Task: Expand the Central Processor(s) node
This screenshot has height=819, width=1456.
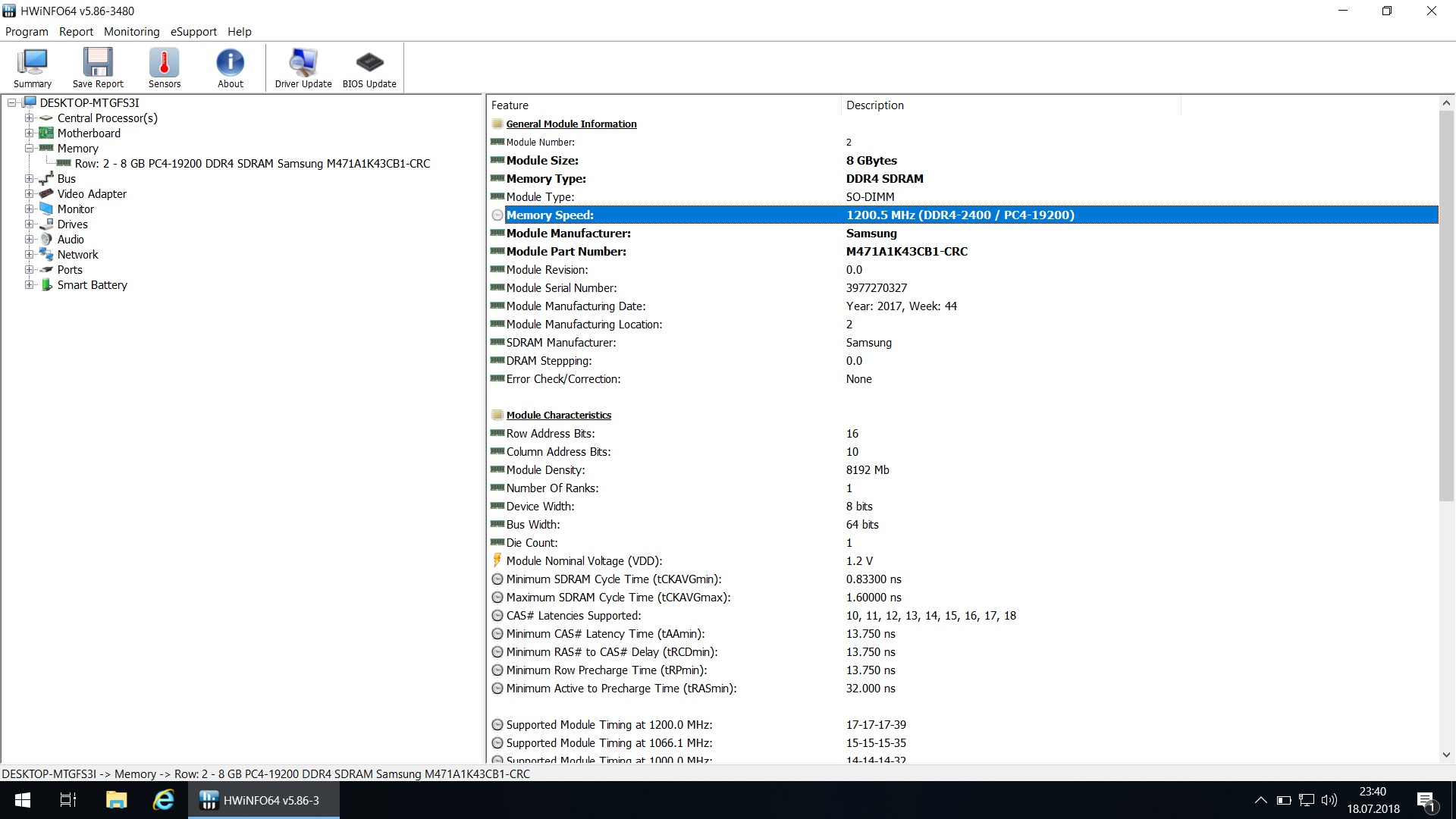Action: point(29,118)
